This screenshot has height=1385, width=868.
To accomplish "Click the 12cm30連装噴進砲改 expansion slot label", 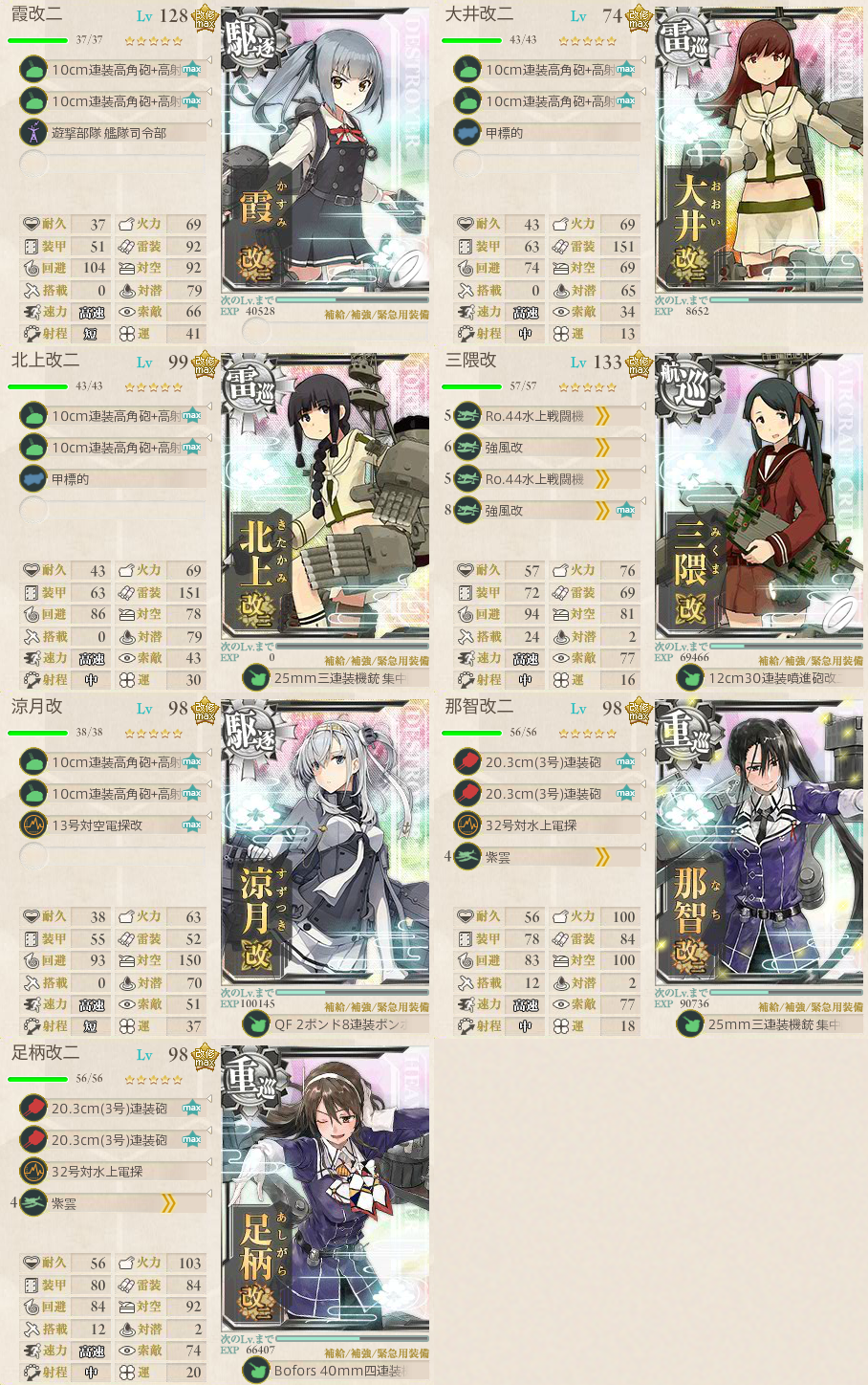I will pyautogui.click(x=771, y=678).
